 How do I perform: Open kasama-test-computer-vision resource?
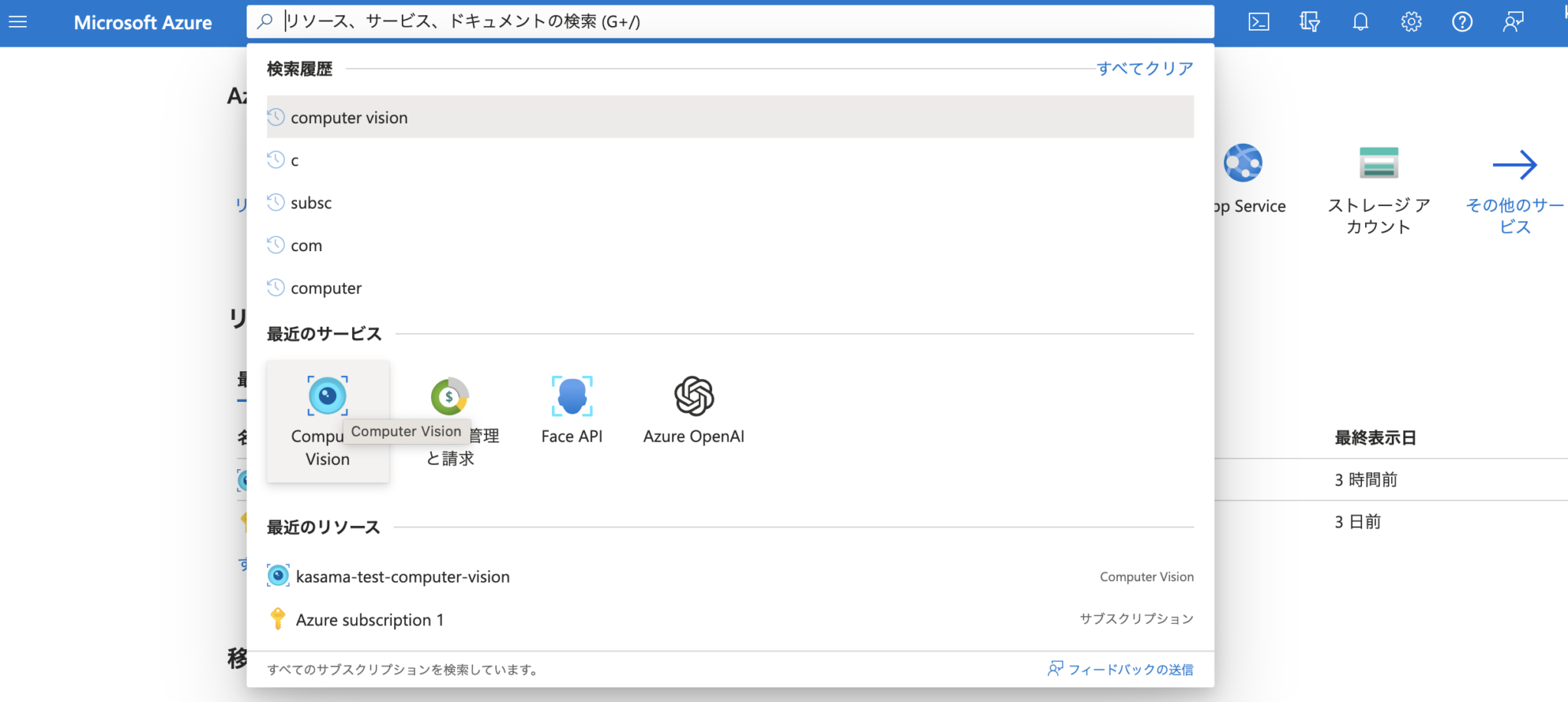pyautogui.click(x=403, y=576)
